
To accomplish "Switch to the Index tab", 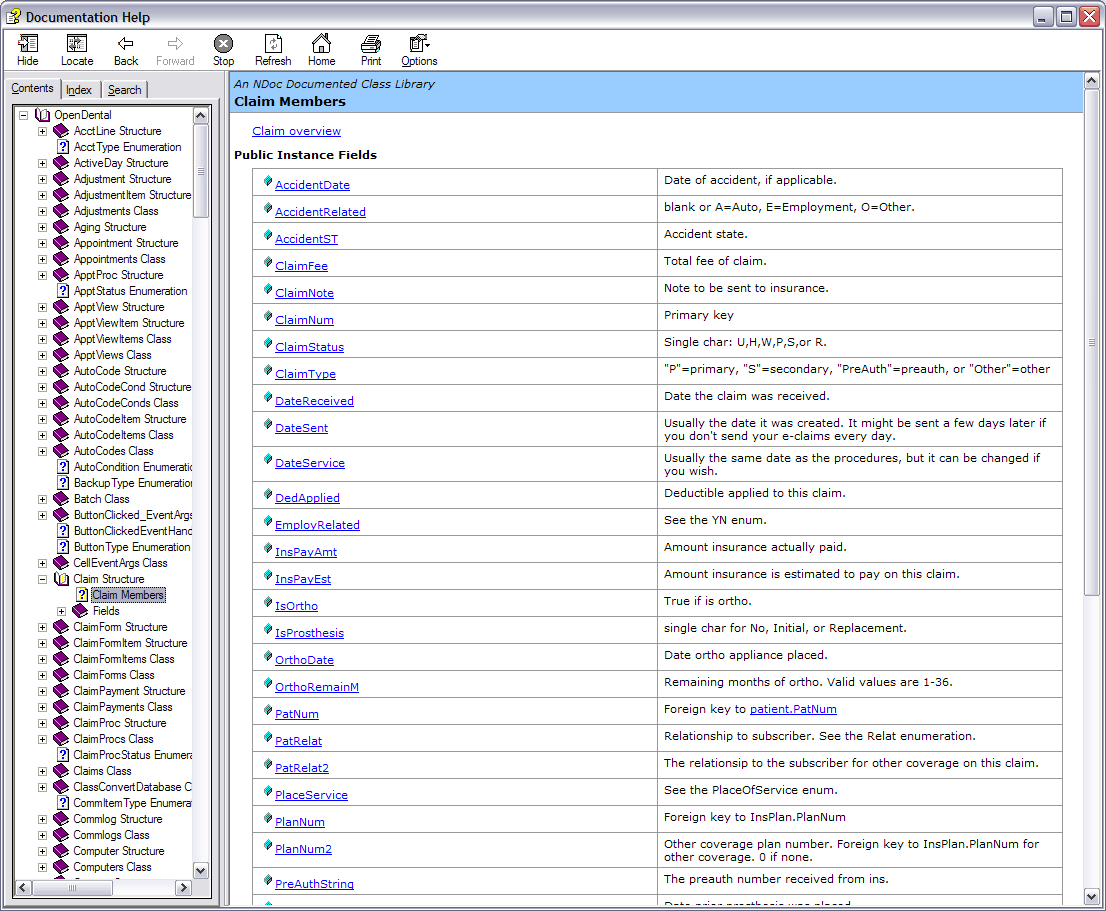I will click(x=79, y=90).
